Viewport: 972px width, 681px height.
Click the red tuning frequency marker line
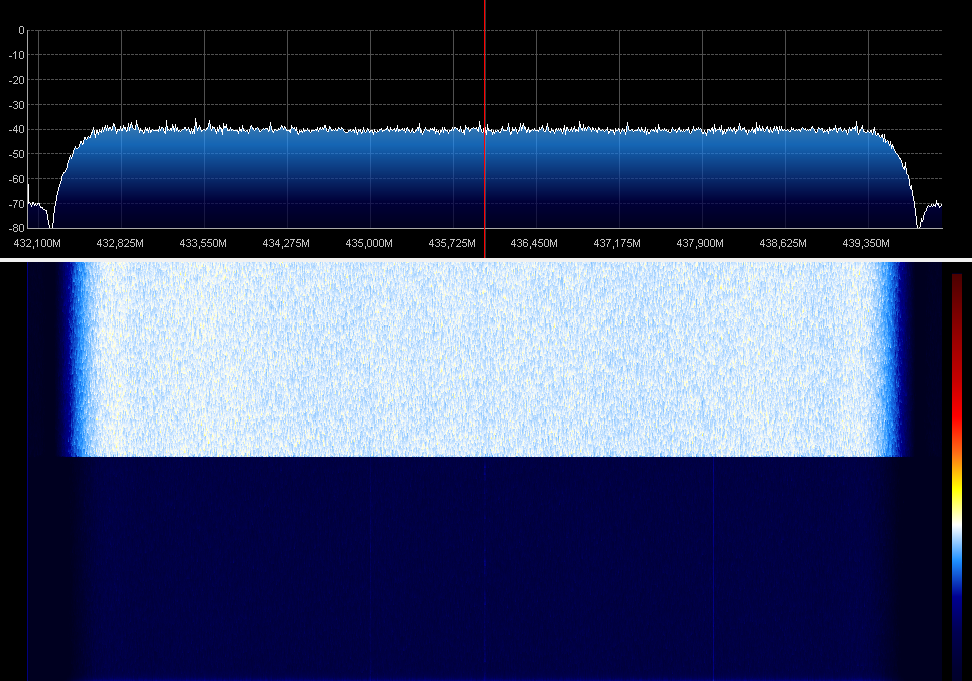(485, 128)
